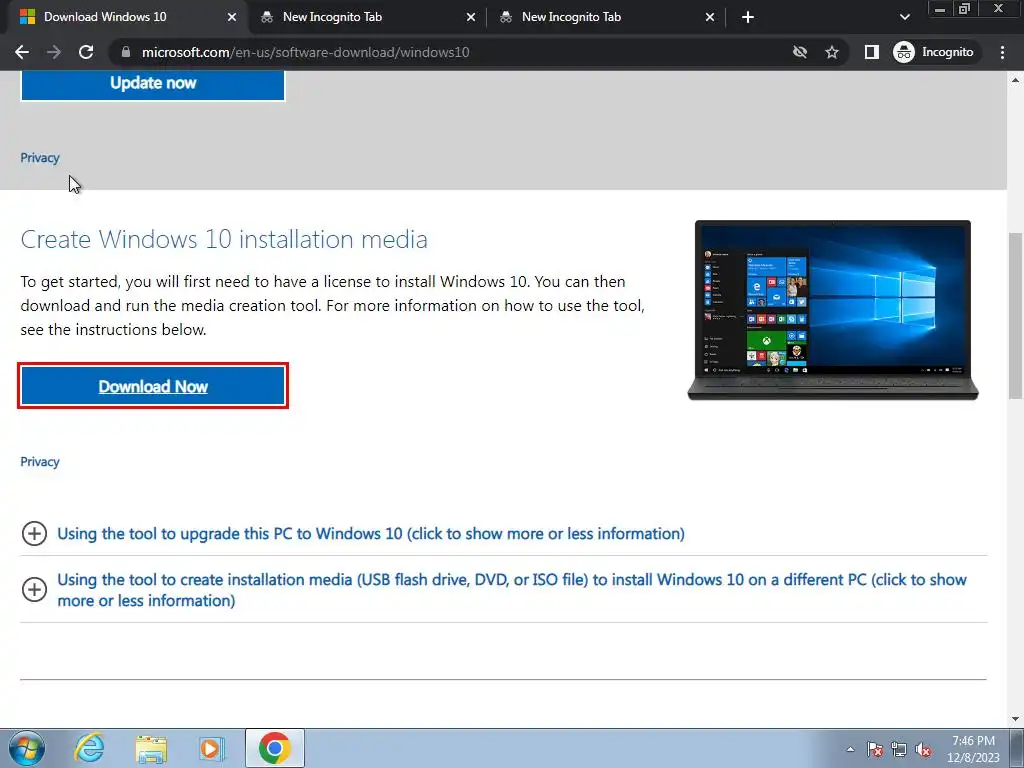Click the address bar URL
This screenshot has height=768, width=1024.
tap(306, 52)
